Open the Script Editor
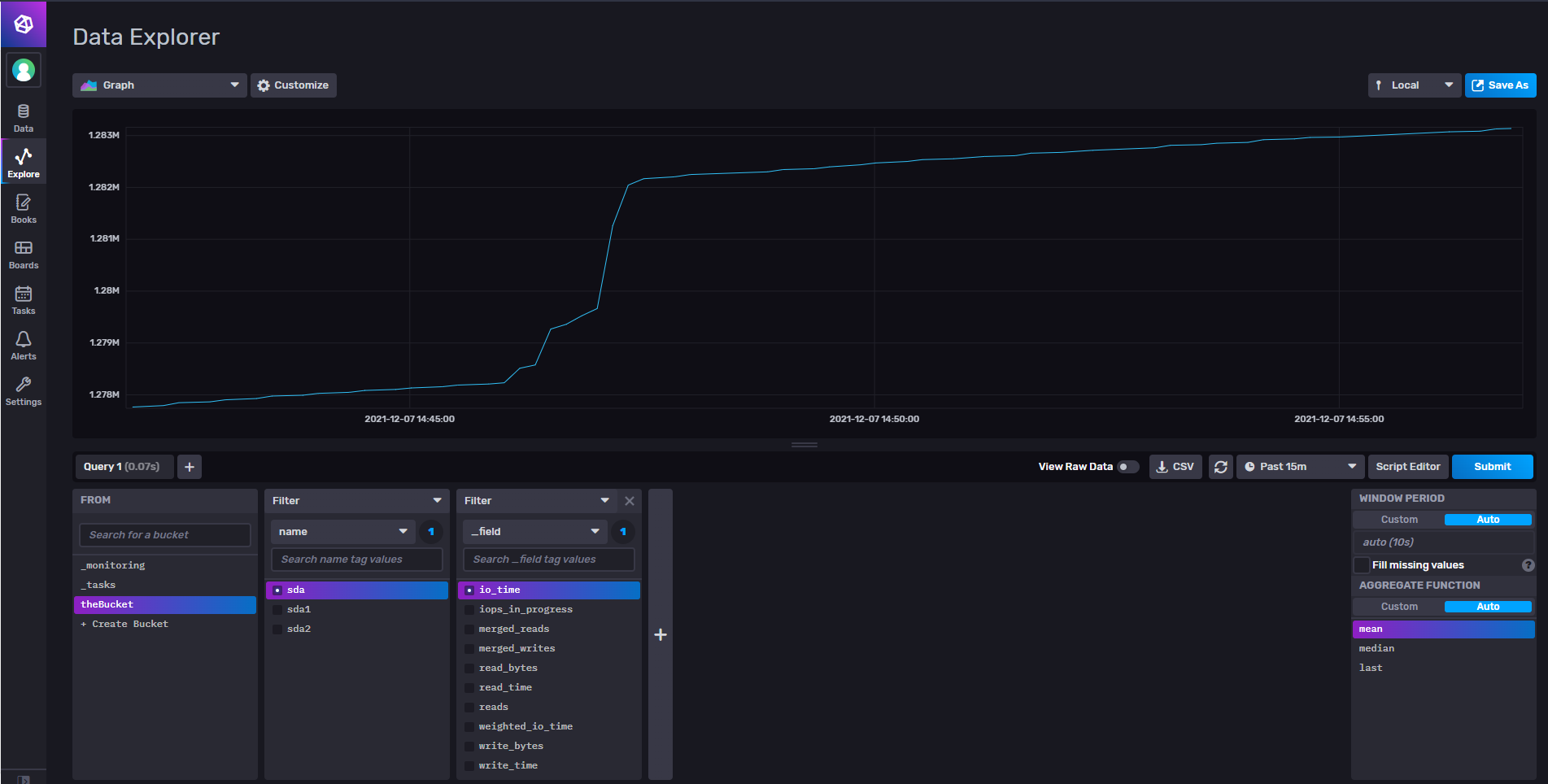This screenshot has width=1548, height=784. point(1407,467)
